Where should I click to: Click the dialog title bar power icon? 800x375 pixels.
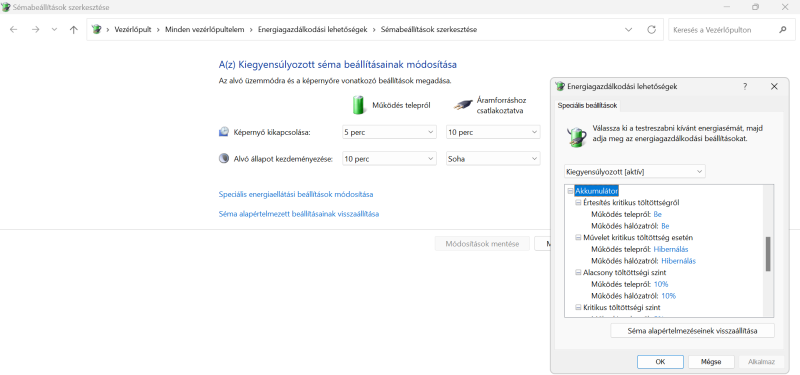pos(560,87)
